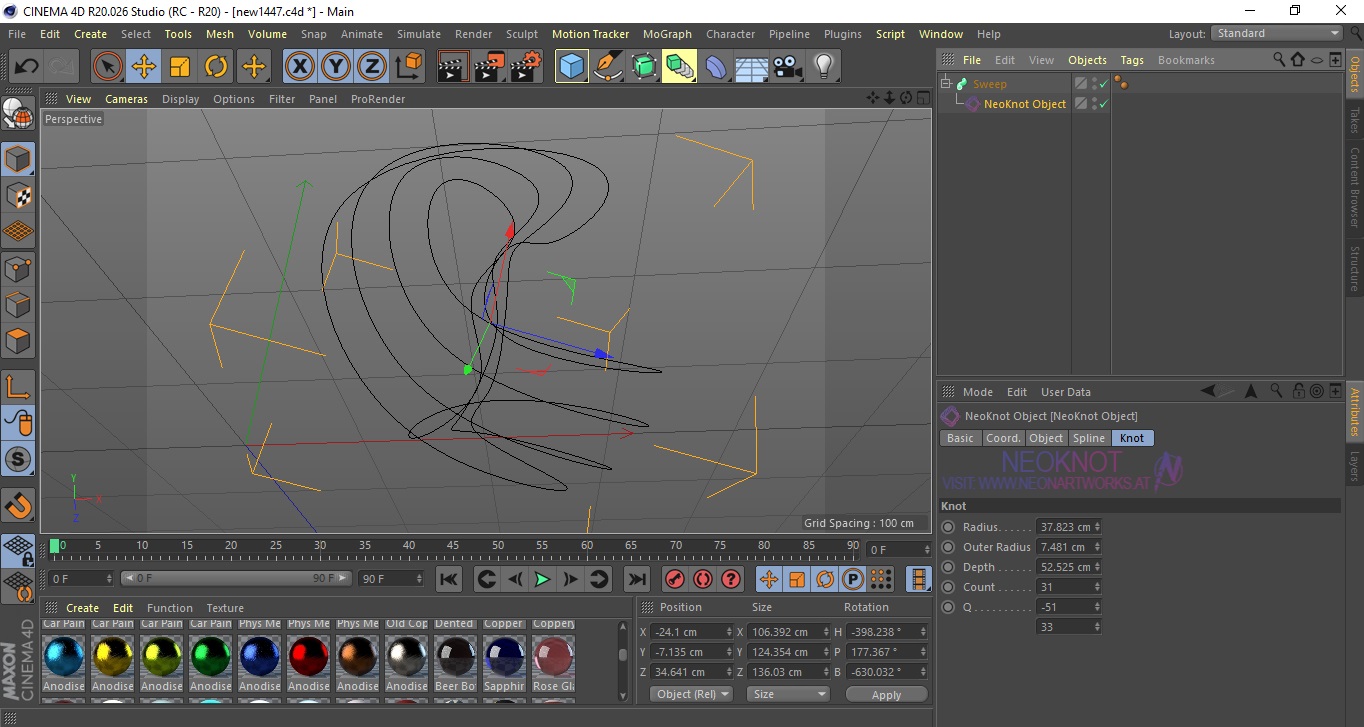This screenshot has height=727, width=1364.
Task: Collapse the Sweep object tree
Action: coord(946,84)
